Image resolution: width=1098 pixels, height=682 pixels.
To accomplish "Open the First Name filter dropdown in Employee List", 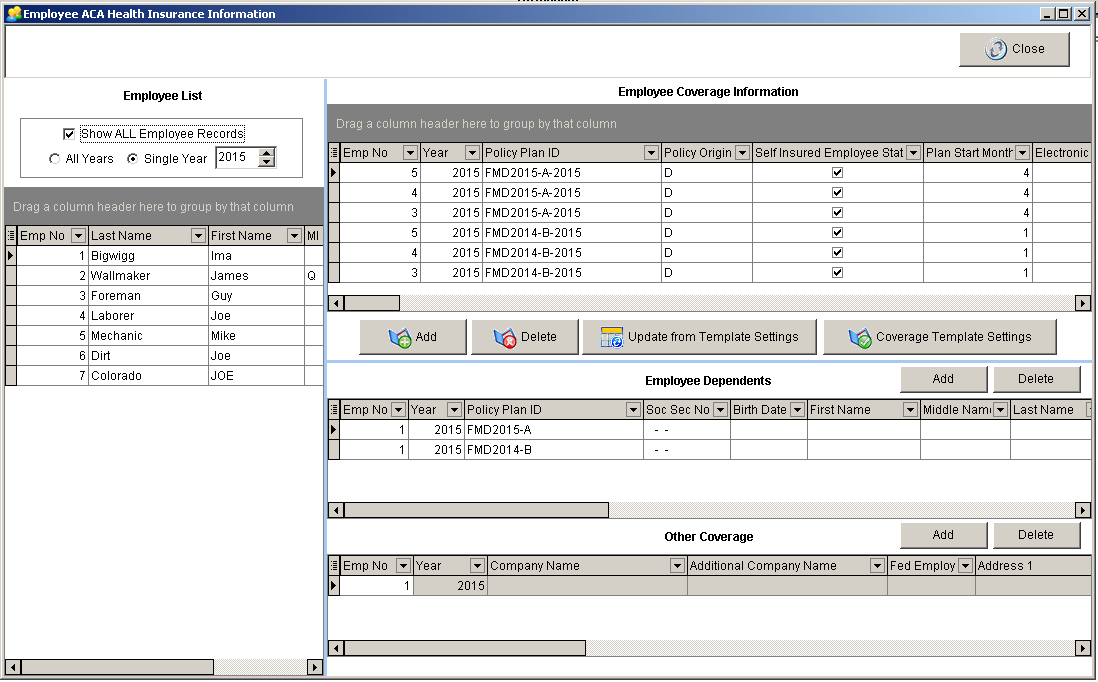I will (295, 236).
